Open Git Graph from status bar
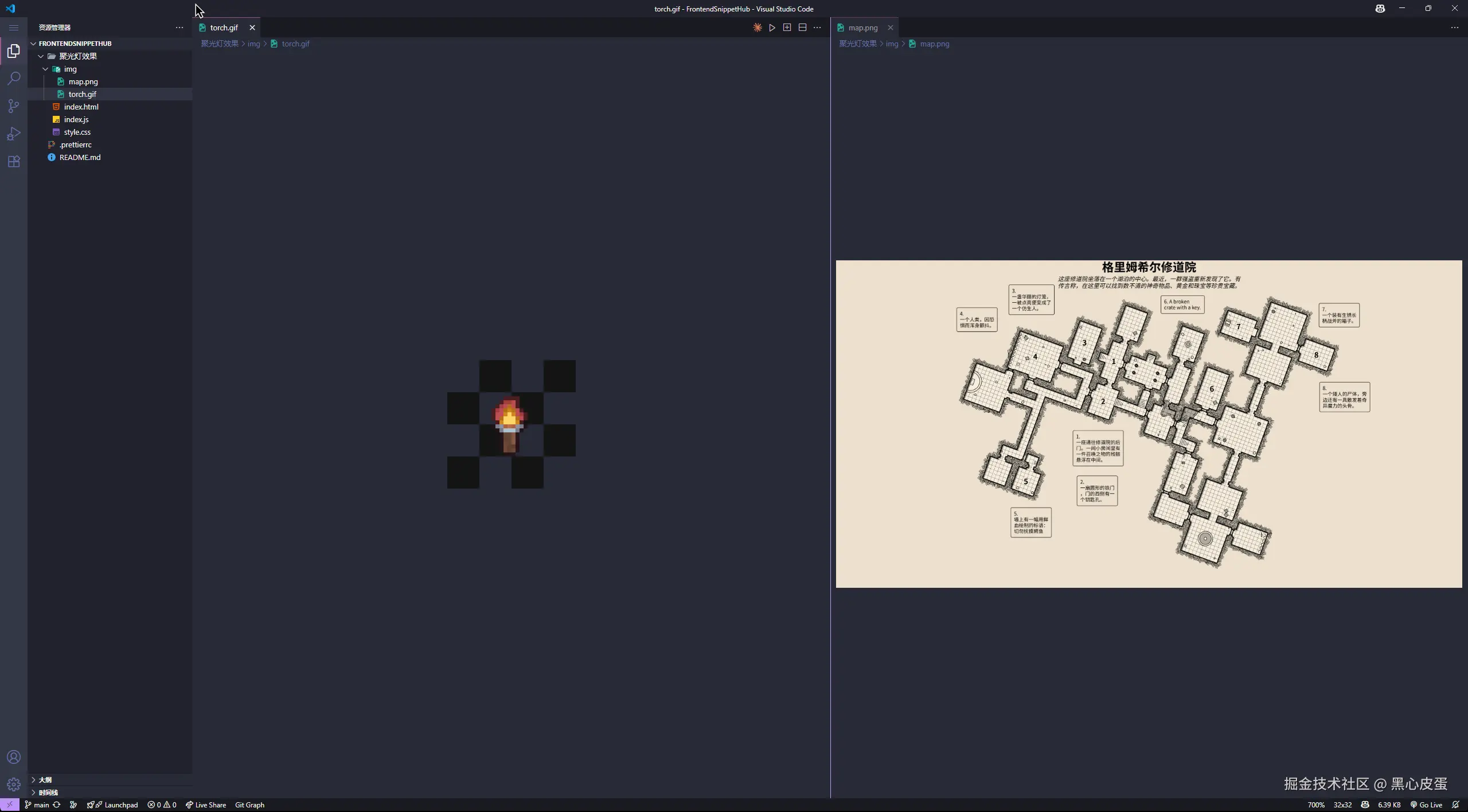 click(249, 805)
